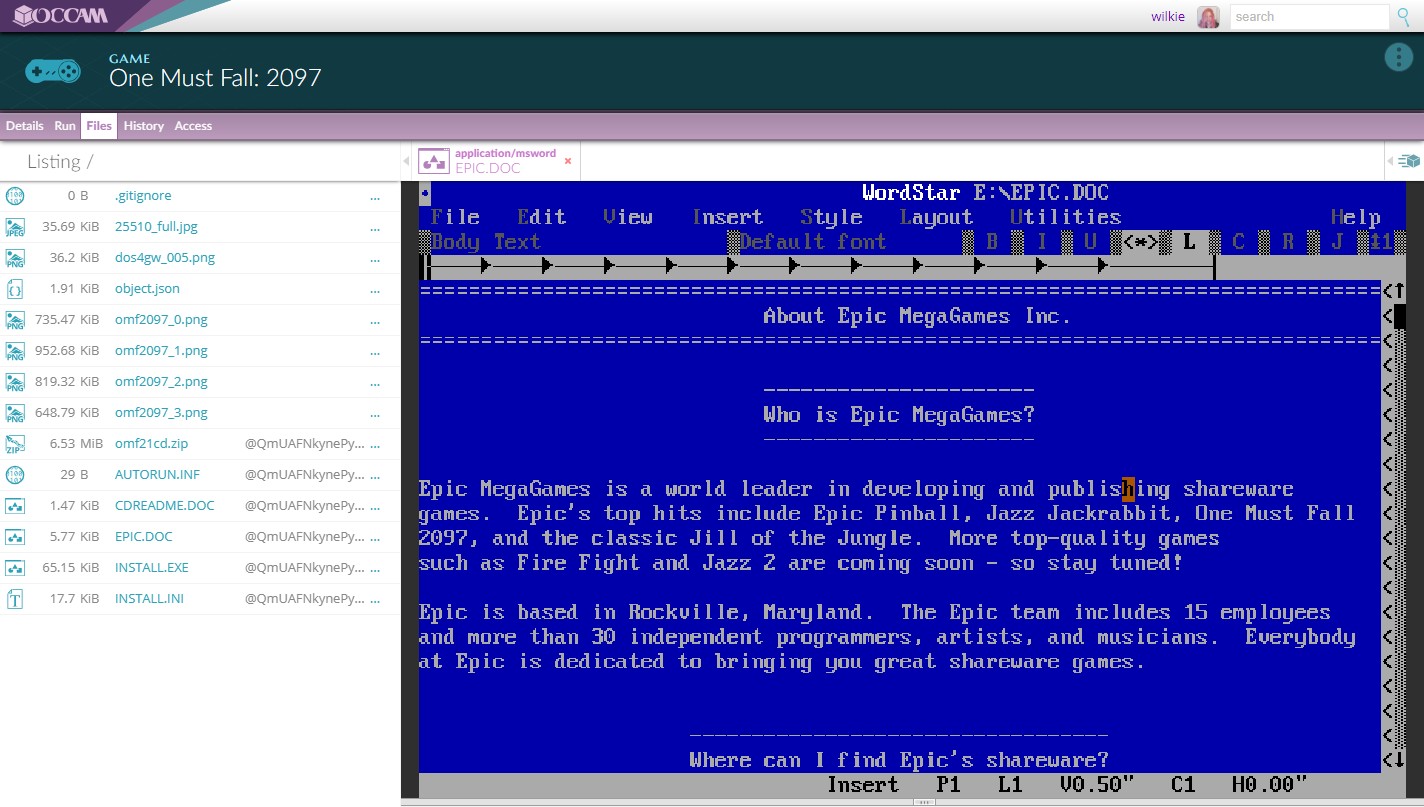Open options for INSTALL.INI row
1424x807 pixels.
pos(375,600)
